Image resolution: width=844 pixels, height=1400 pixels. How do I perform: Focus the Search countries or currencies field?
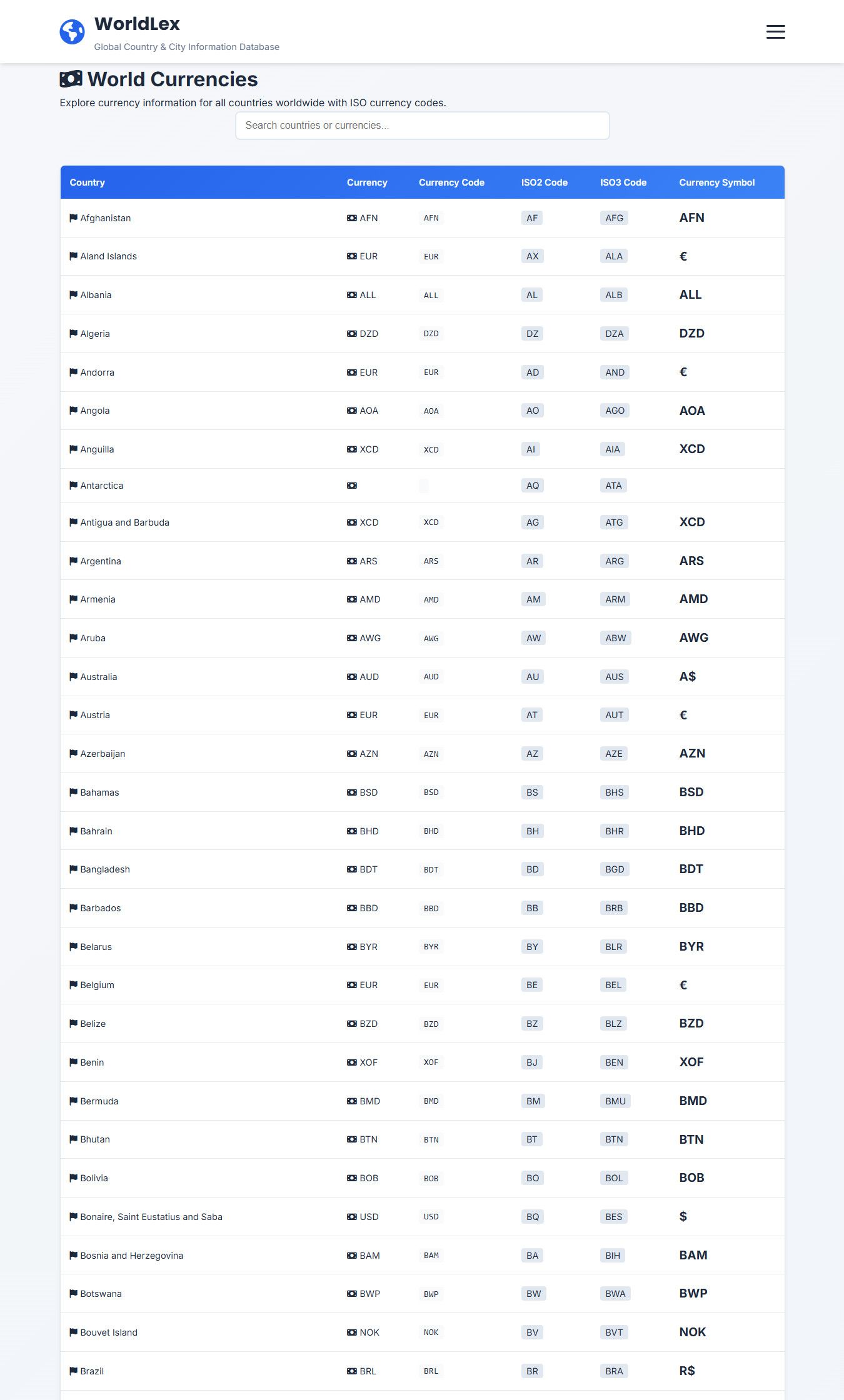point(422,126)
